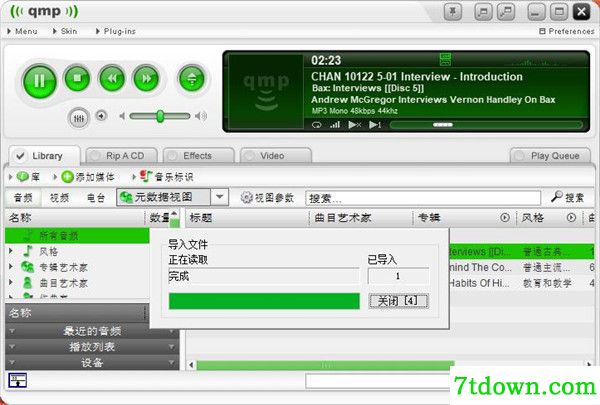The image size is (600, 405).
Task: Click the green horizontal scrollbar thumb
Action: (x=325, y=365)
